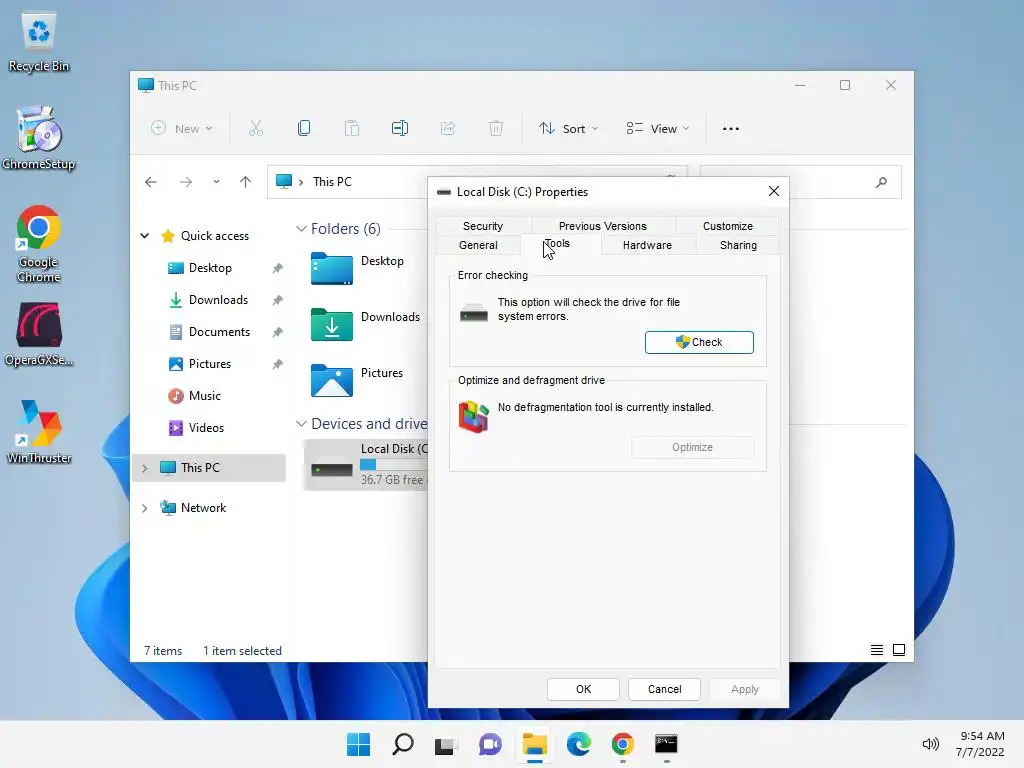Collapse the Folders (6) group

coord(301,229)
